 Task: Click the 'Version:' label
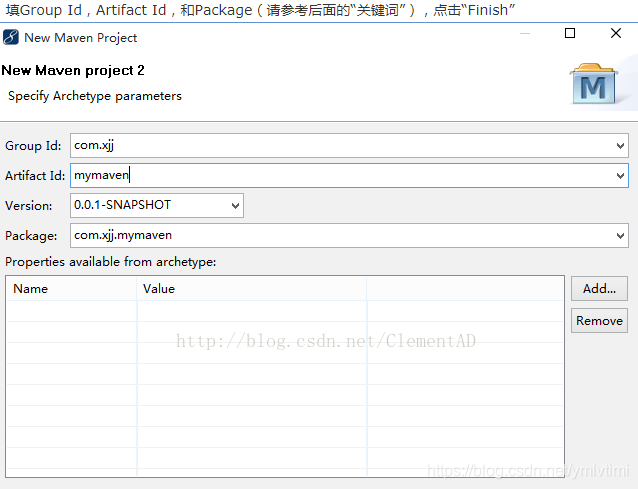pos(28,206)
